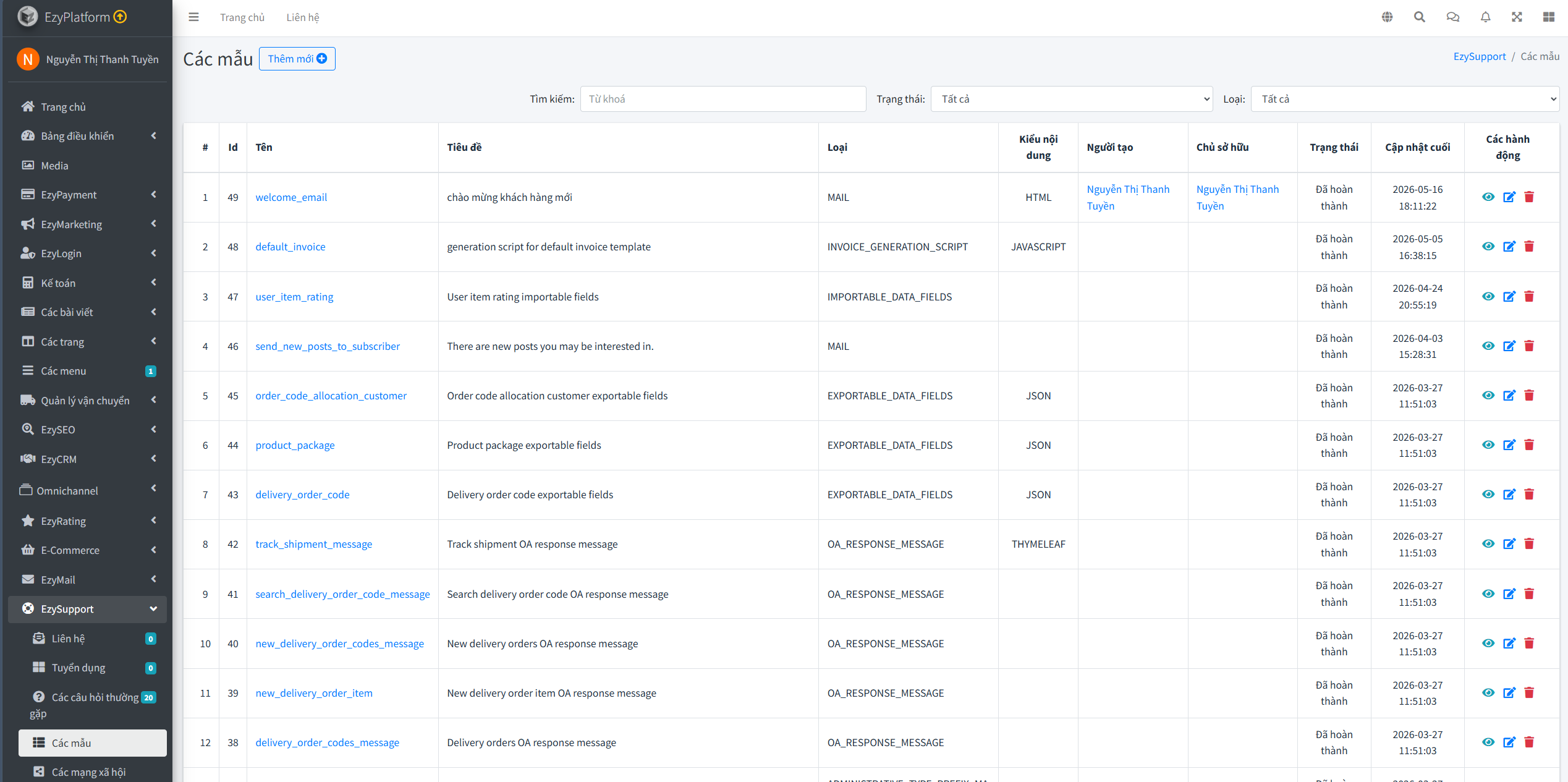Viewport: 1568px width, 782px height.
Task: Focus the Từ khoá search input
Action: [x=723, y=99]
